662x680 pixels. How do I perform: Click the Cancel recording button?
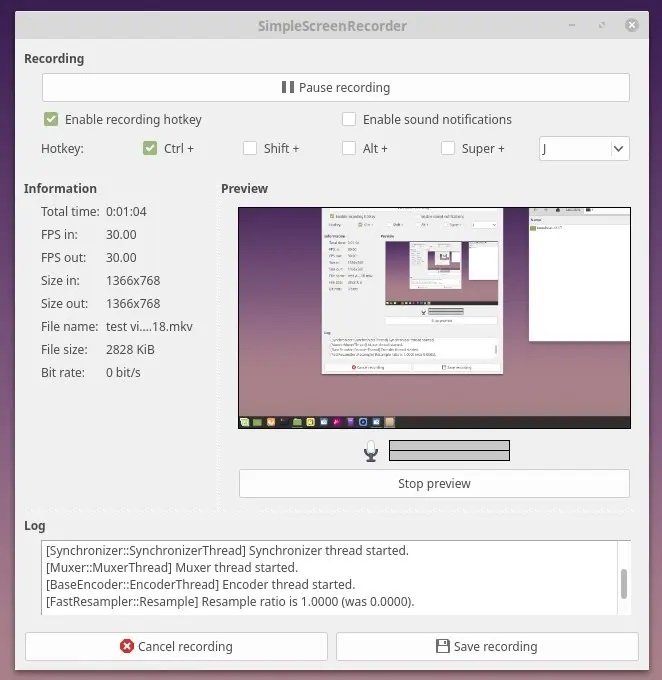point(176,647)
